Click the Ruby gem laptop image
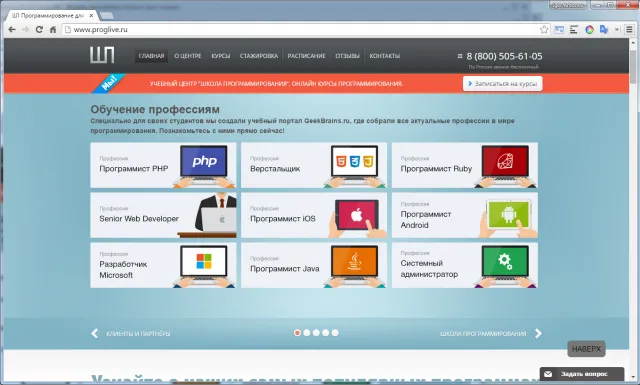This screenshot has width=640, height=385. 505,166
